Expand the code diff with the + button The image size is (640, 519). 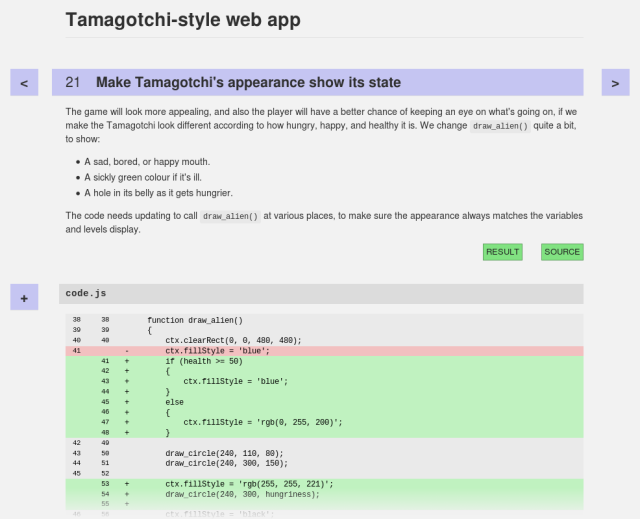tap(24, 297)
